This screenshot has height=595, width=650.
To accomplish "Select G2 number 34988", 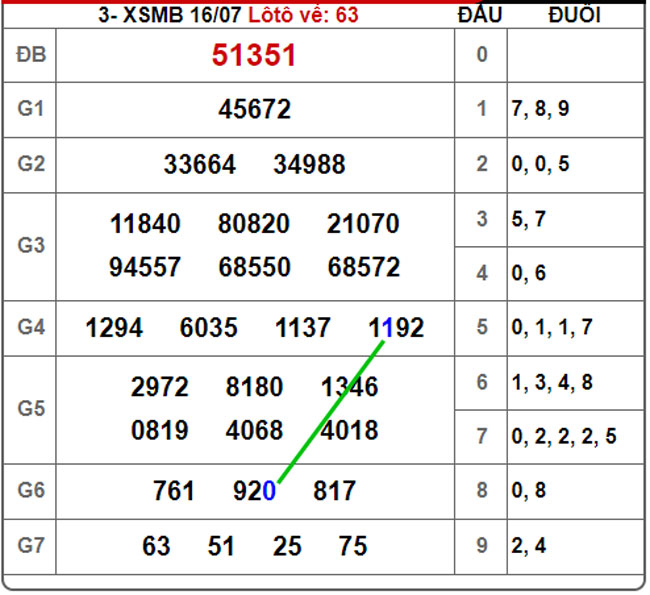I will click(309, 163).
